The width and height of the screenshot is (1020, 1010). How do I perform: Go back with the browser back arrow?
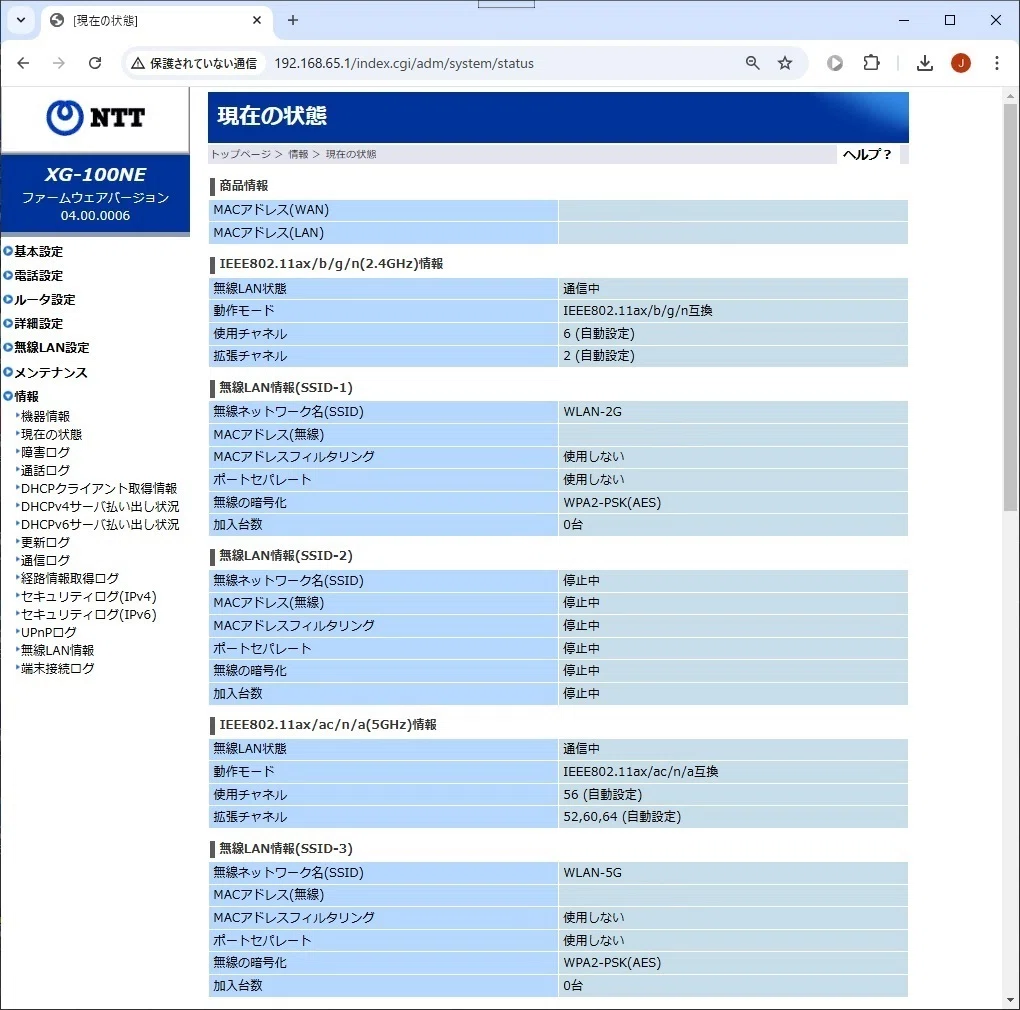pyautogui.click(x=23, y=63)
